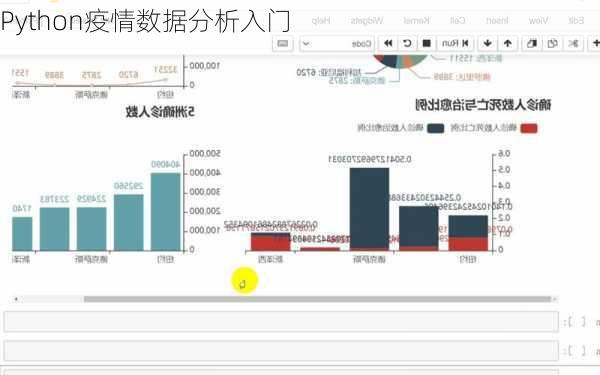
Task: Click the Python疫情数据分析入门 title text
Action: click(x=145, y=21)
